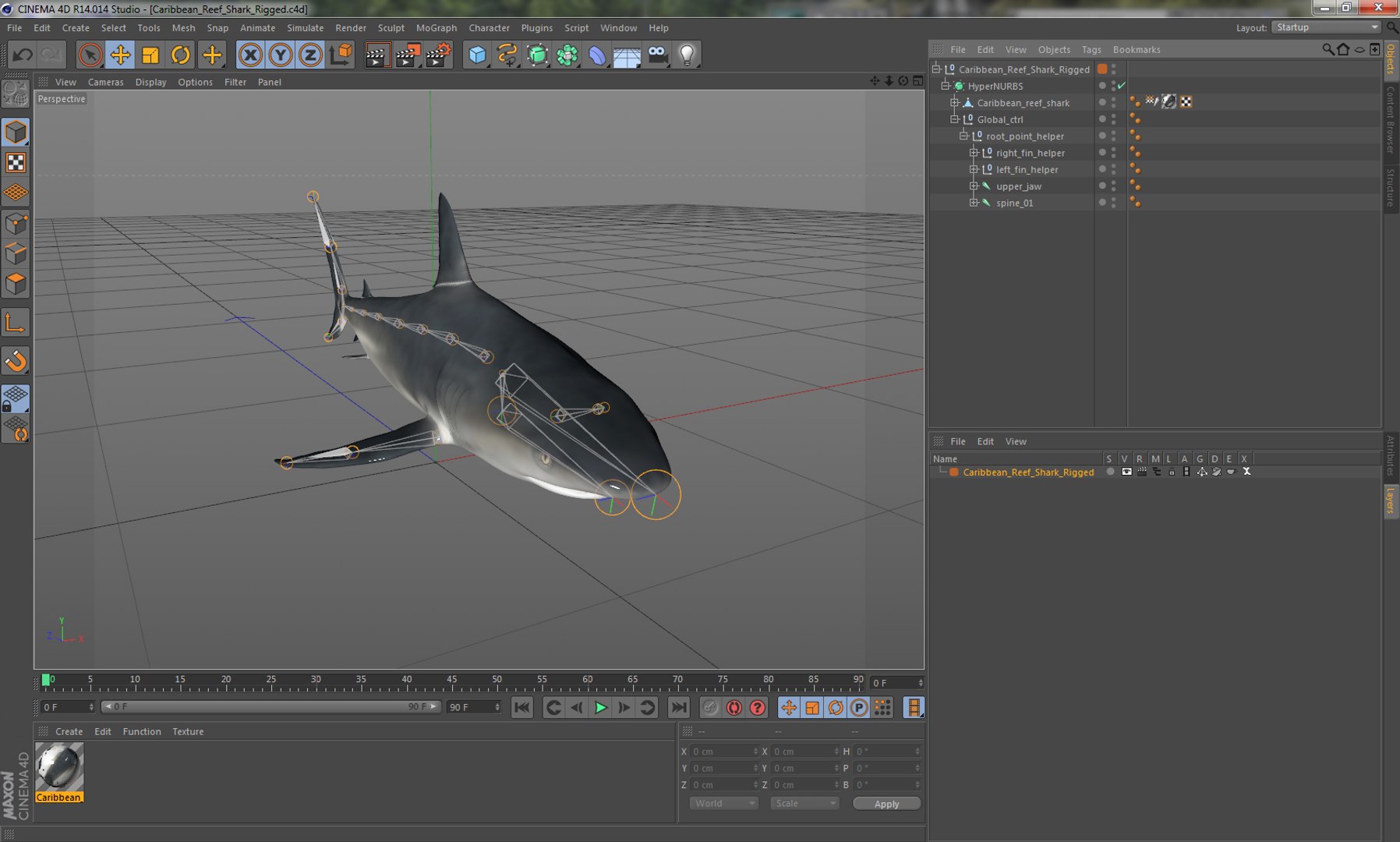Open the World coordinate dropdown
The height and width of the screenshot is (842, 1400).
click(723, 803)
